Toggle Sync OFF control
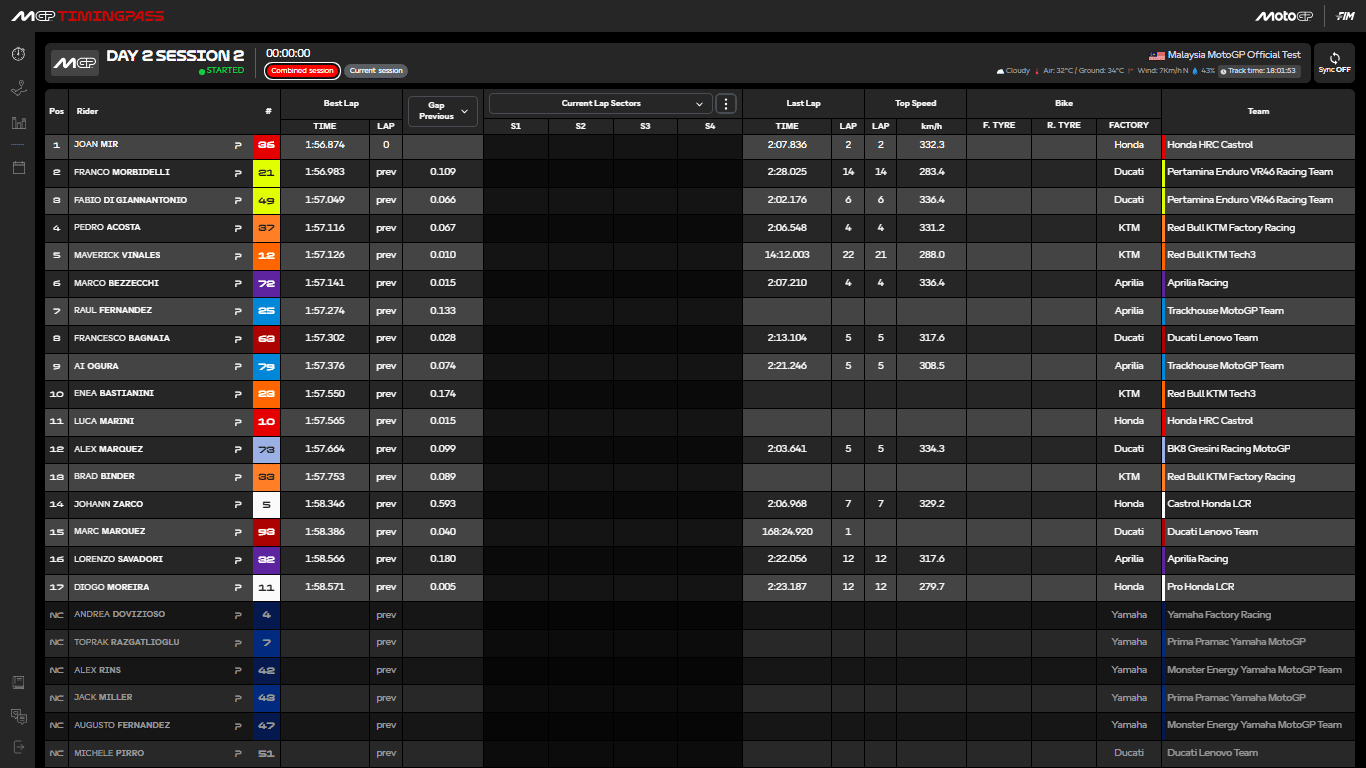Viewport: 1366px width, 768px height. click(1334, 62)
